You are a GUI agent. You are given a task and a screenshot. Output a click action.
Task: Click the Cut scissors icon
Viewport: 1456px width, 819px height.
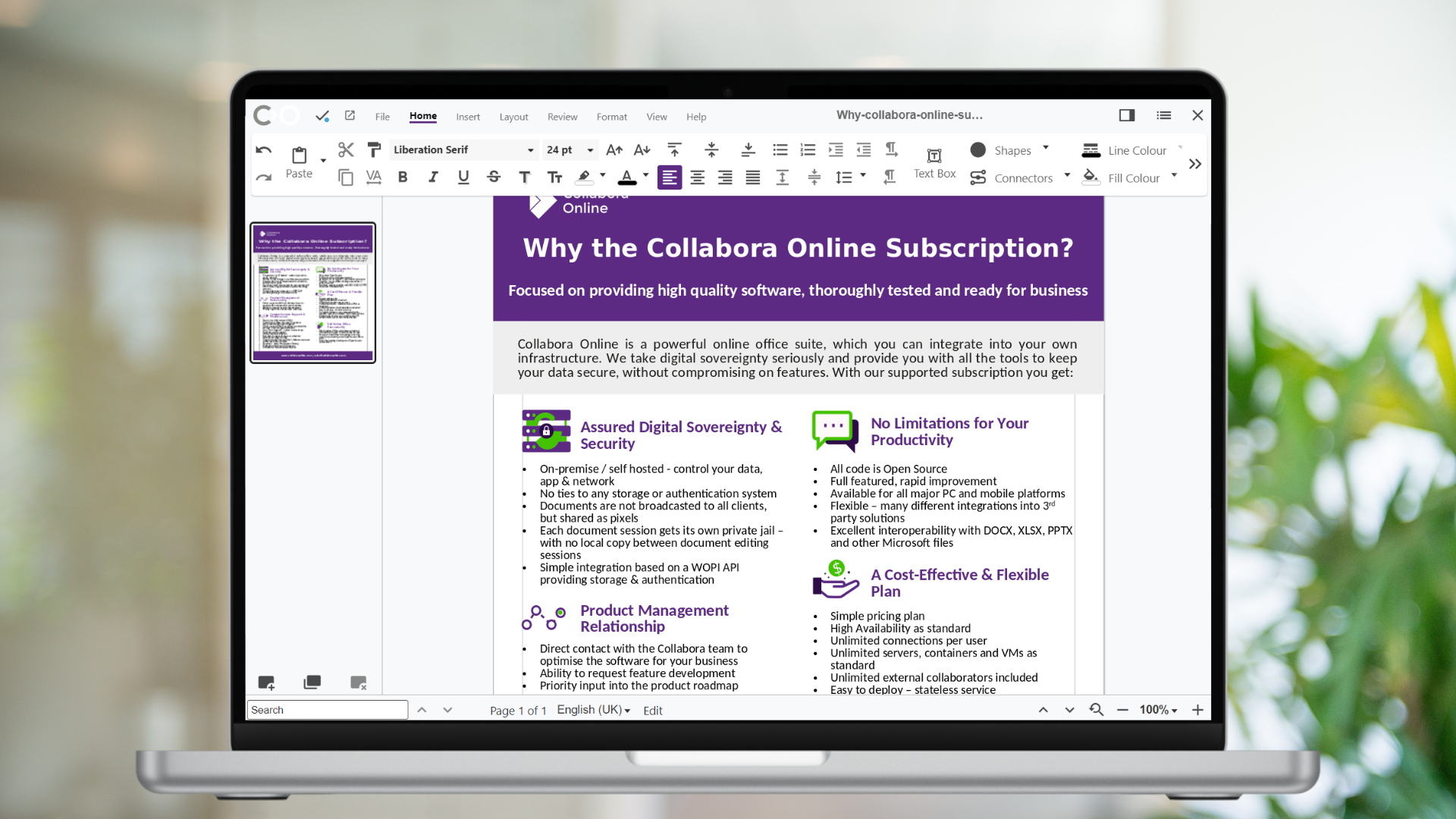coord(346,149)
